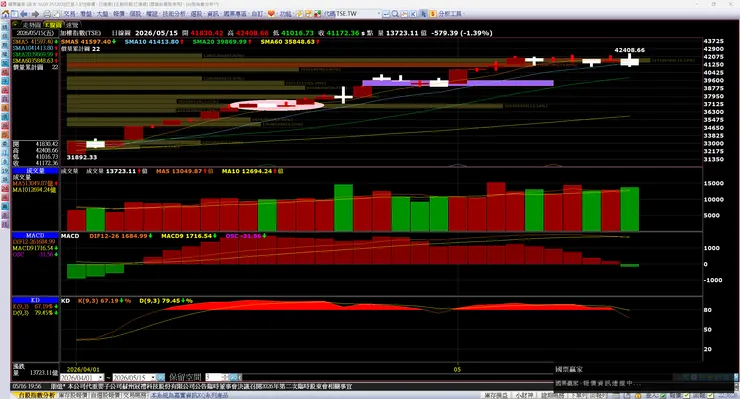
Task: Click the home icon in the toolbar
Action: point(6,14)
